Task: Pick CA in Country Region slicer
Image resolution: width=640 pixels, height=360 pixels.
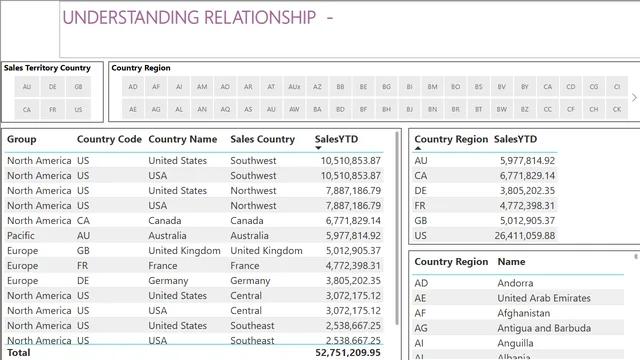Action: click(548, 87)
